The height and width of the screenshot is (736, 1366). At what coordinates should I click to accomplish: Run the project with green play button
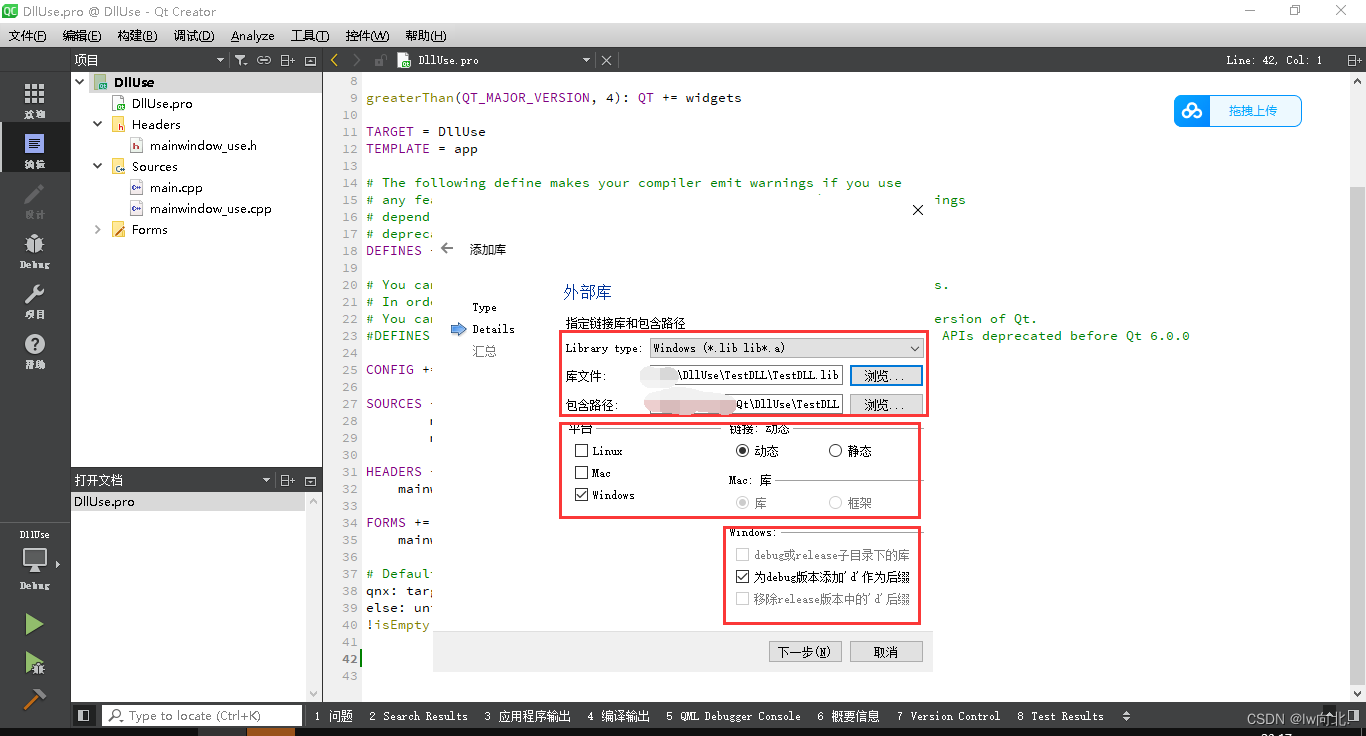(34, 624)
